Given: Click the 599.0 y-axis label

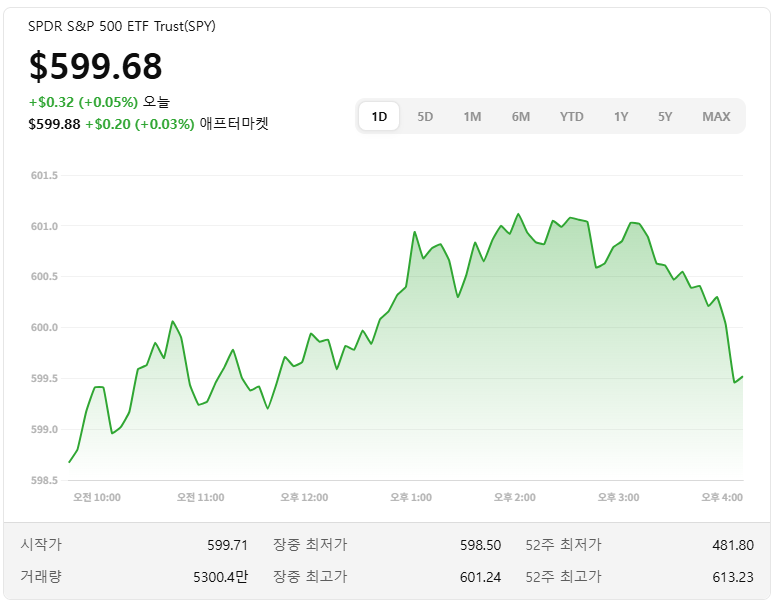Looking at the screenshot, I should point(44,430).
